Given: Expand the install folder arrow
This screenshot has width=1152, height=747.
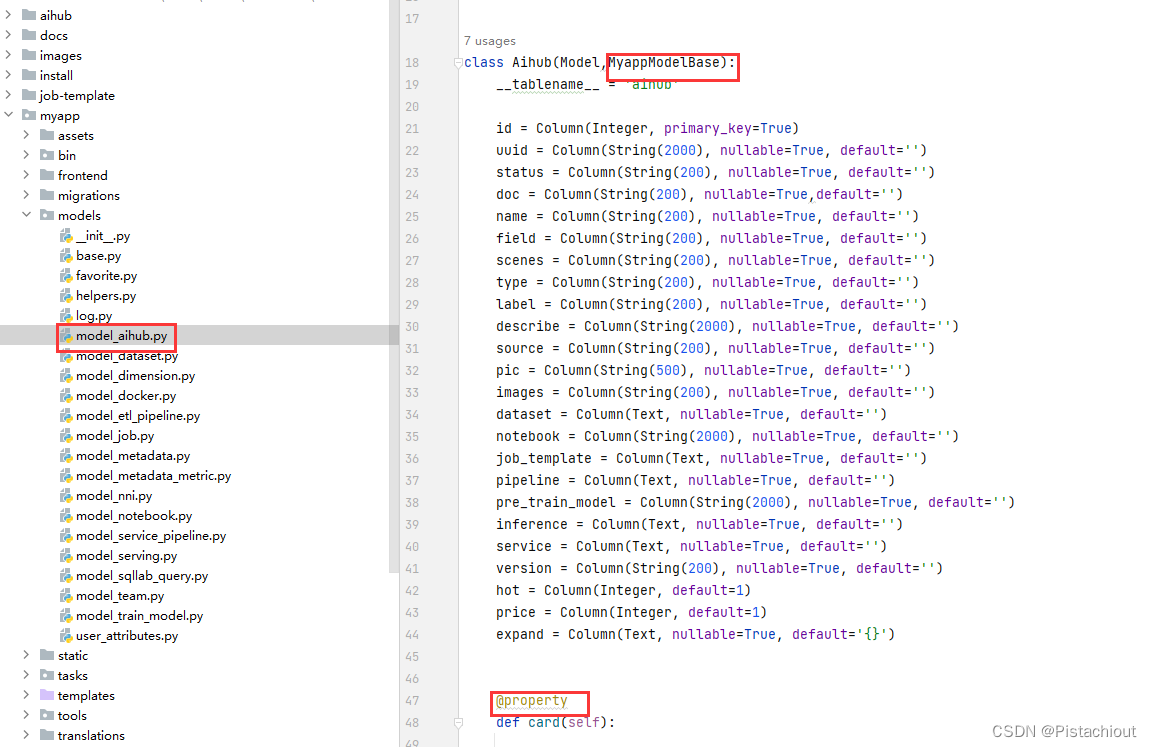Looking at the screenshot, I should pyautogui.click(x=8, y=75).
